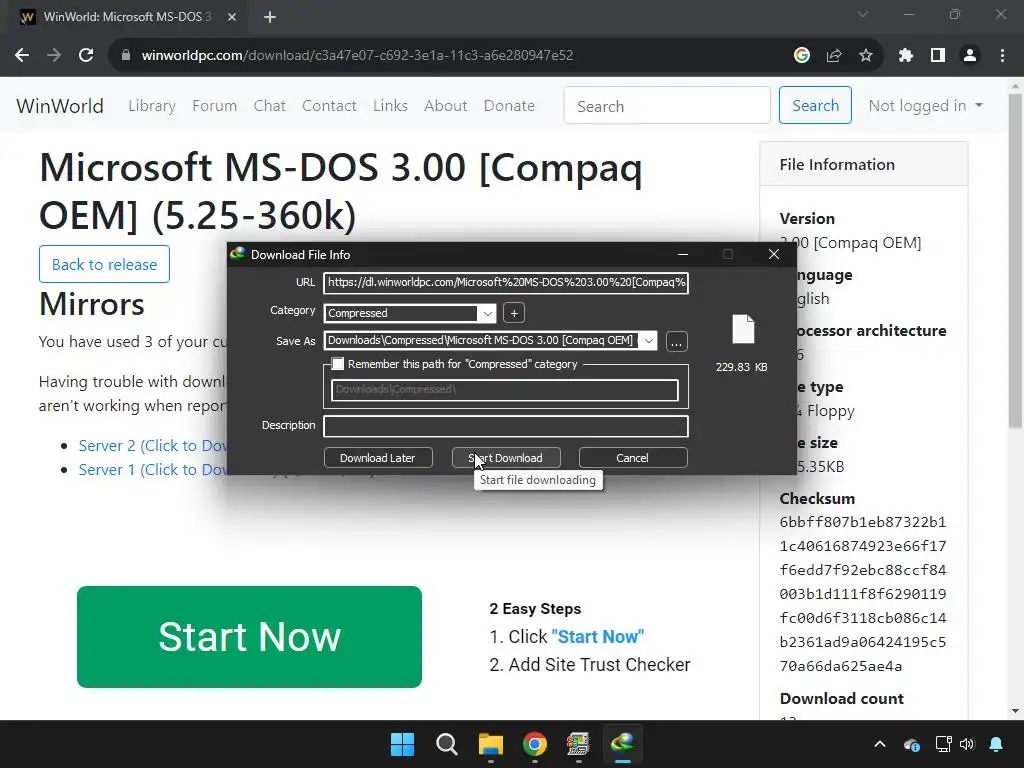Switch to Chrome in the taskbar
Viewport: 1024px width, 768px height.
point(535,744)
